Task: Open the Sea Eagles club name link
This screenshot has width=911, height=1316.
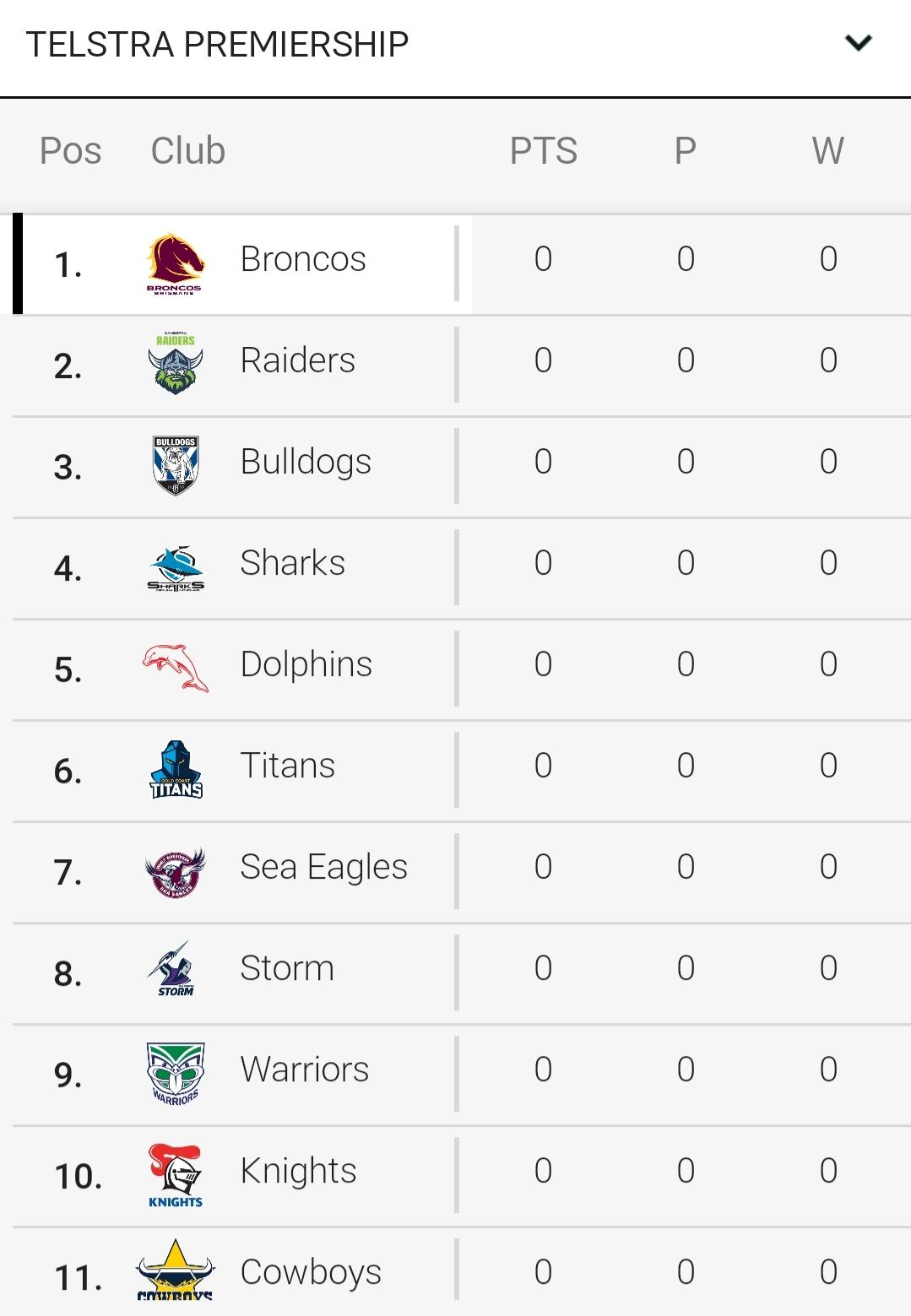Action: [323, 868]
